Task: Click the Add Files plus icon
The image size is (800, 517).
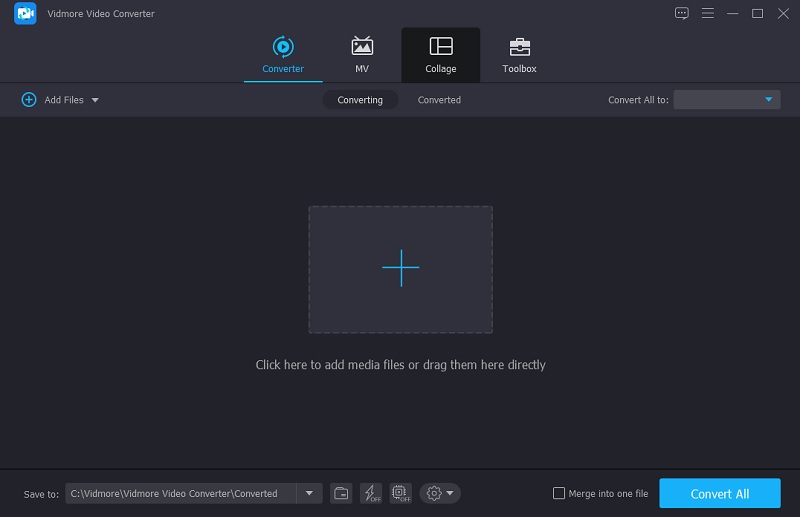Action: click(29, 100)
